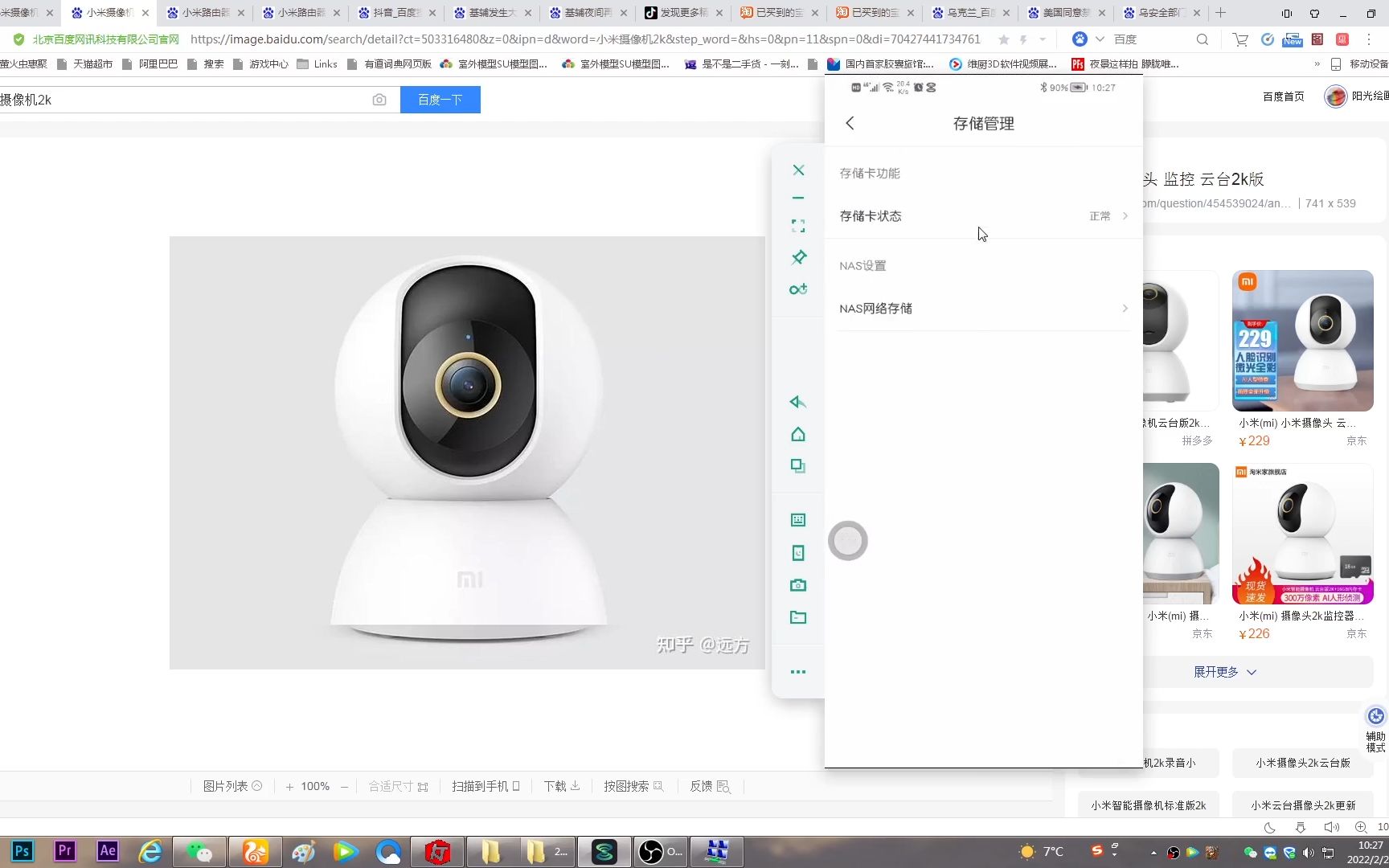Viewport: 1389px width, 868px height.
Task: Switch to the 抖音_百度 browser tab
Action: tap(397, 13)
